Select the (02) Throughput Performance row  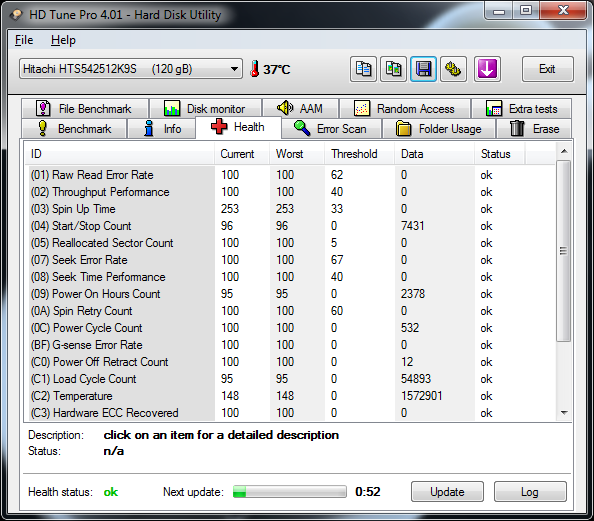click(x=290, y=192)
